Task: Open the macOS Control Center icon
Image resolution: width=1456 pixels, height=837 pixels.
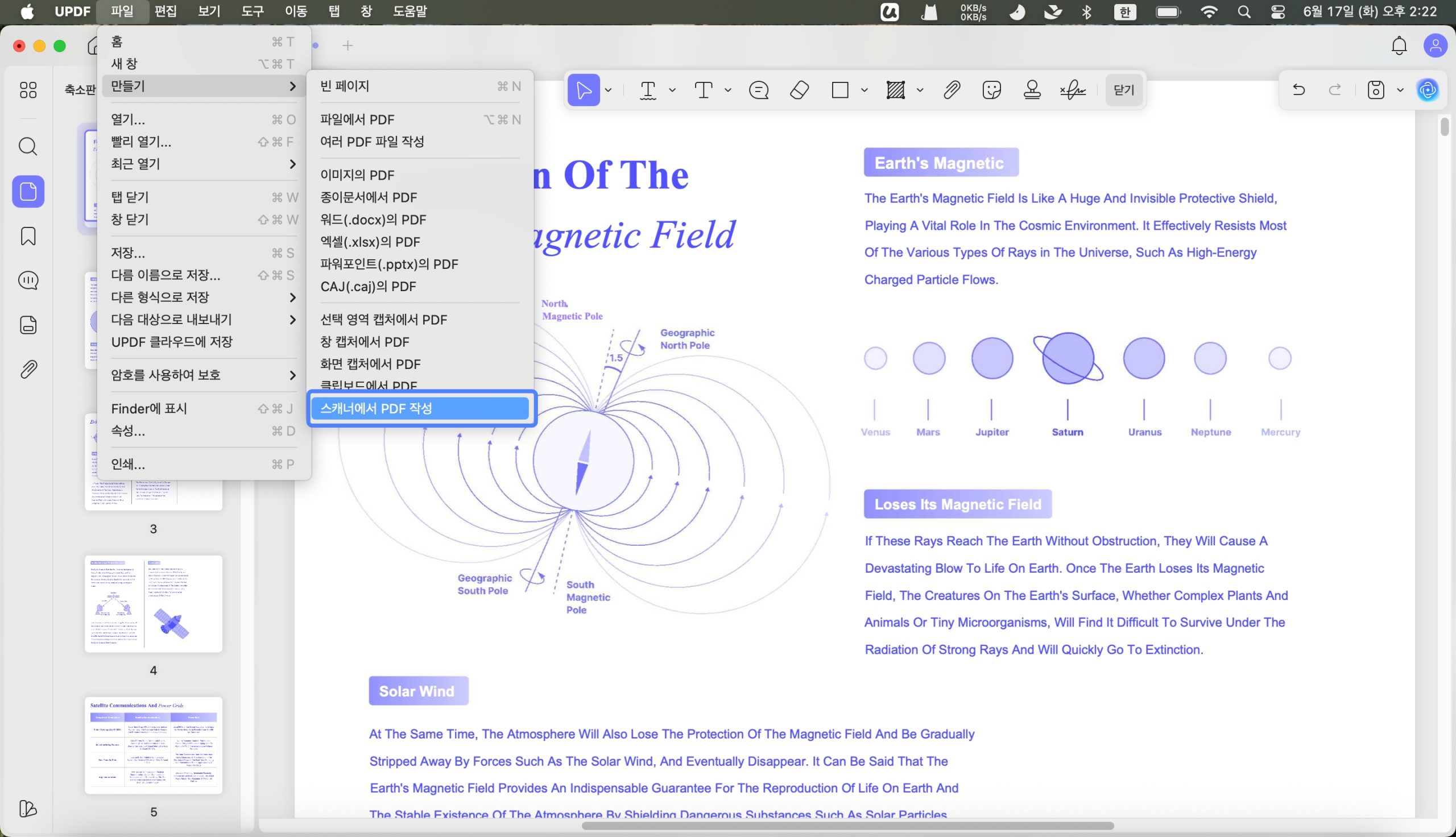Action: (1278, 11)
